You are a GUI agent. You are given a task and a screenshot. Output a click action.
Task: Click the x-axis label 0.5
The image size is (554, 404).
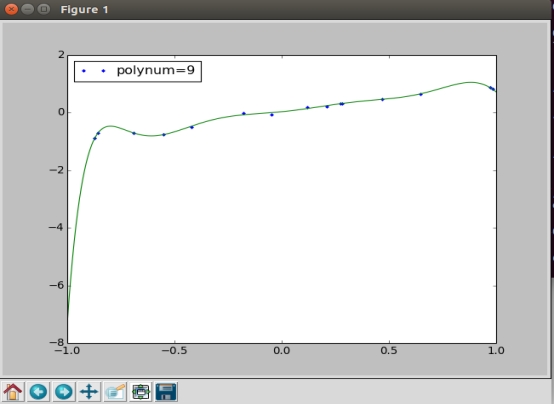point(389,351)
